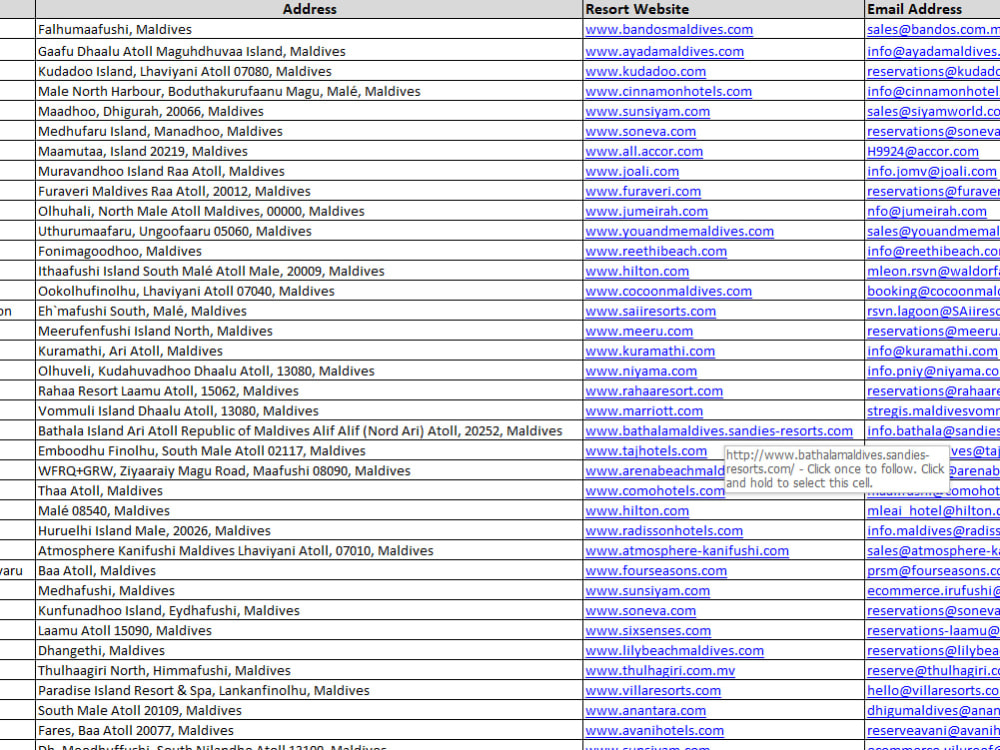
Task: Open www.jumeirah.com website link
Action: coord(646,211)
